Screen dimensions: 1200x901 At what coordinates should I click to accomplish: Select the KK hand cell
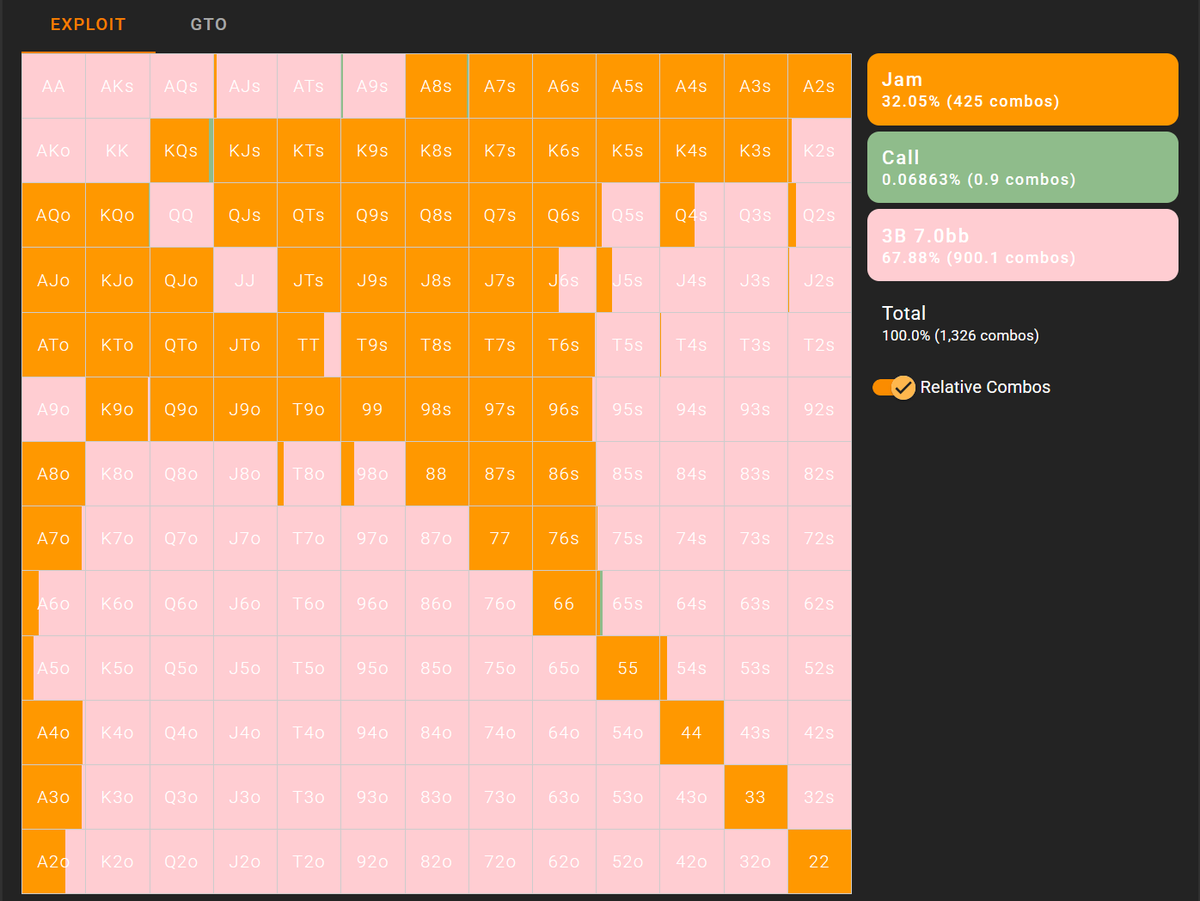click(117, 151)
